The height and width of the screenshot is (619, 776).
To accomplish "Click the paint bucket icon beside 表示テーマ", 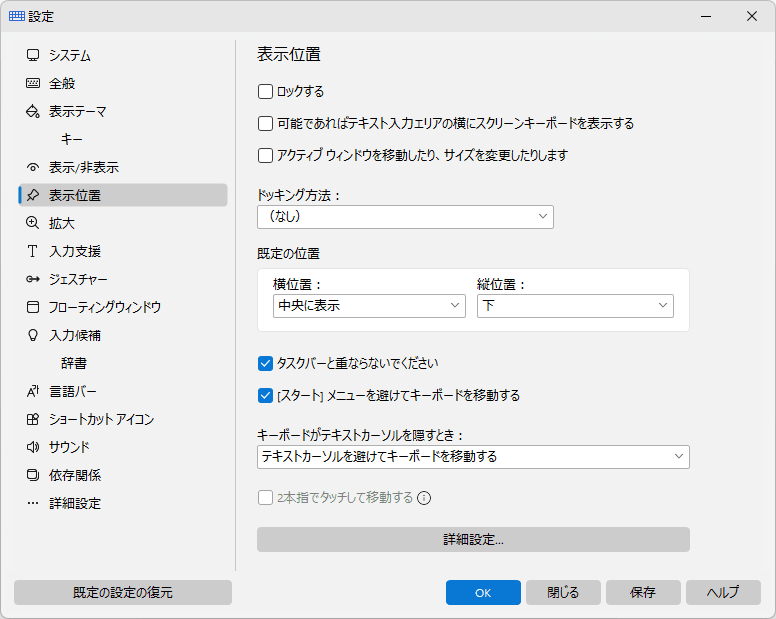I will [33, 111].
